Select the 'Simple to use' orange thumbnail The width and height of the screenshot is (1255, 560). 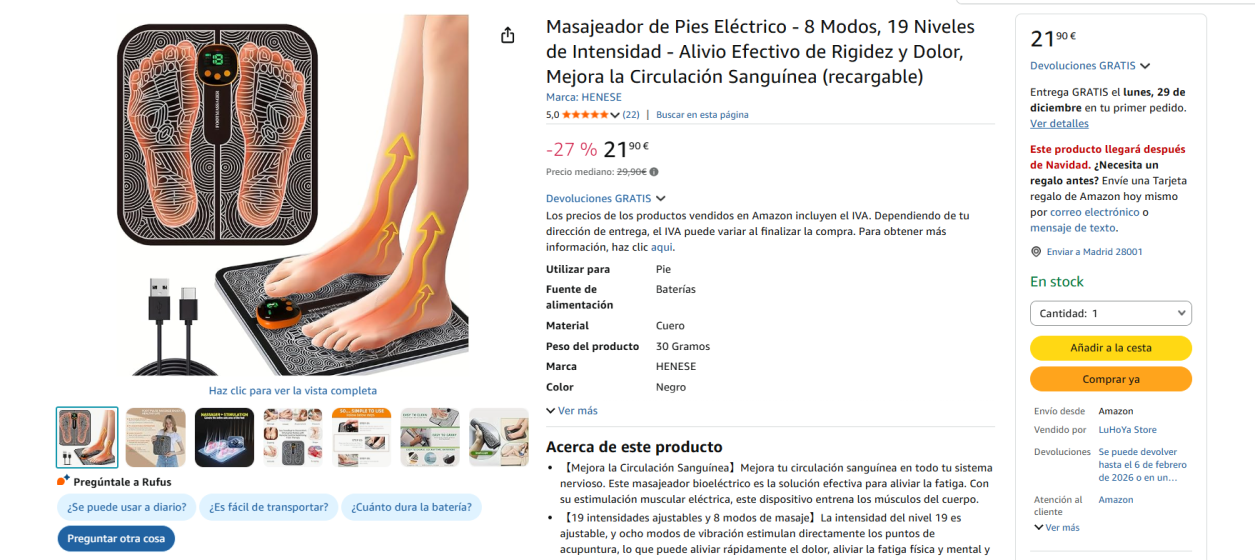[x=361, y=437]
